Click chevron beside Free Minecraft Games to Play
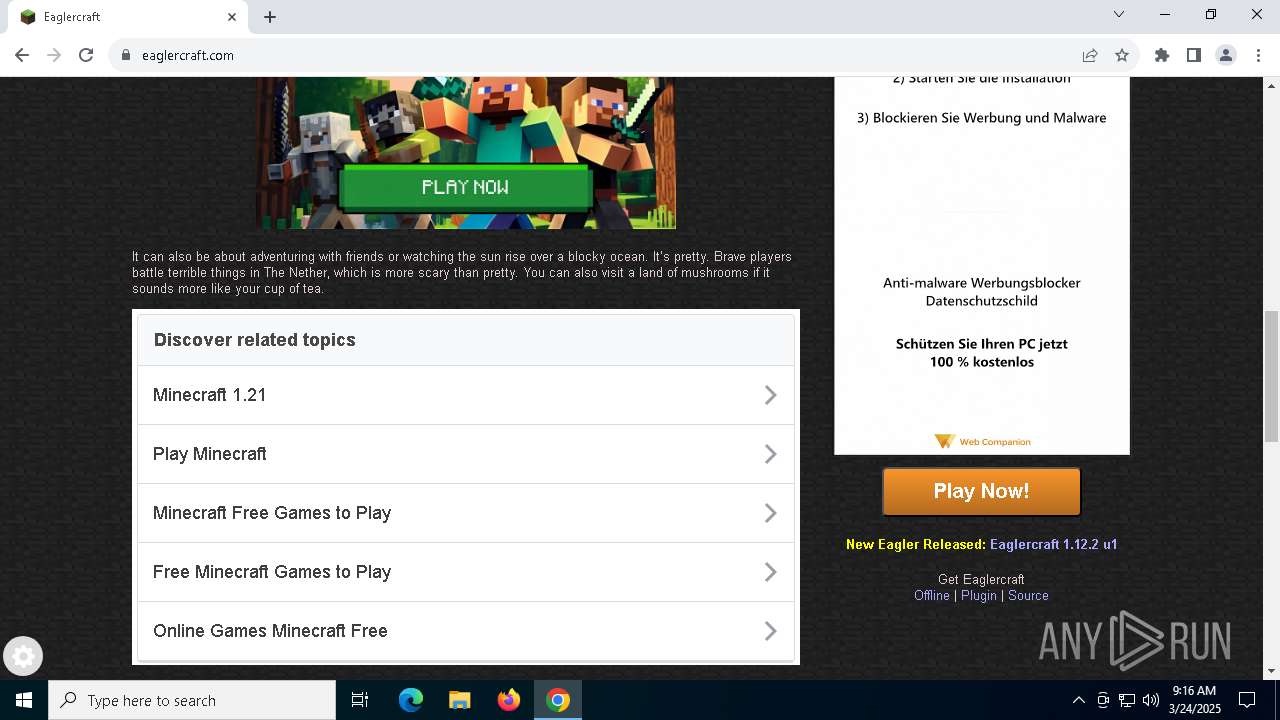Image resolution: width=1280 pixels, height=720 pixels. tap(771, 572)
